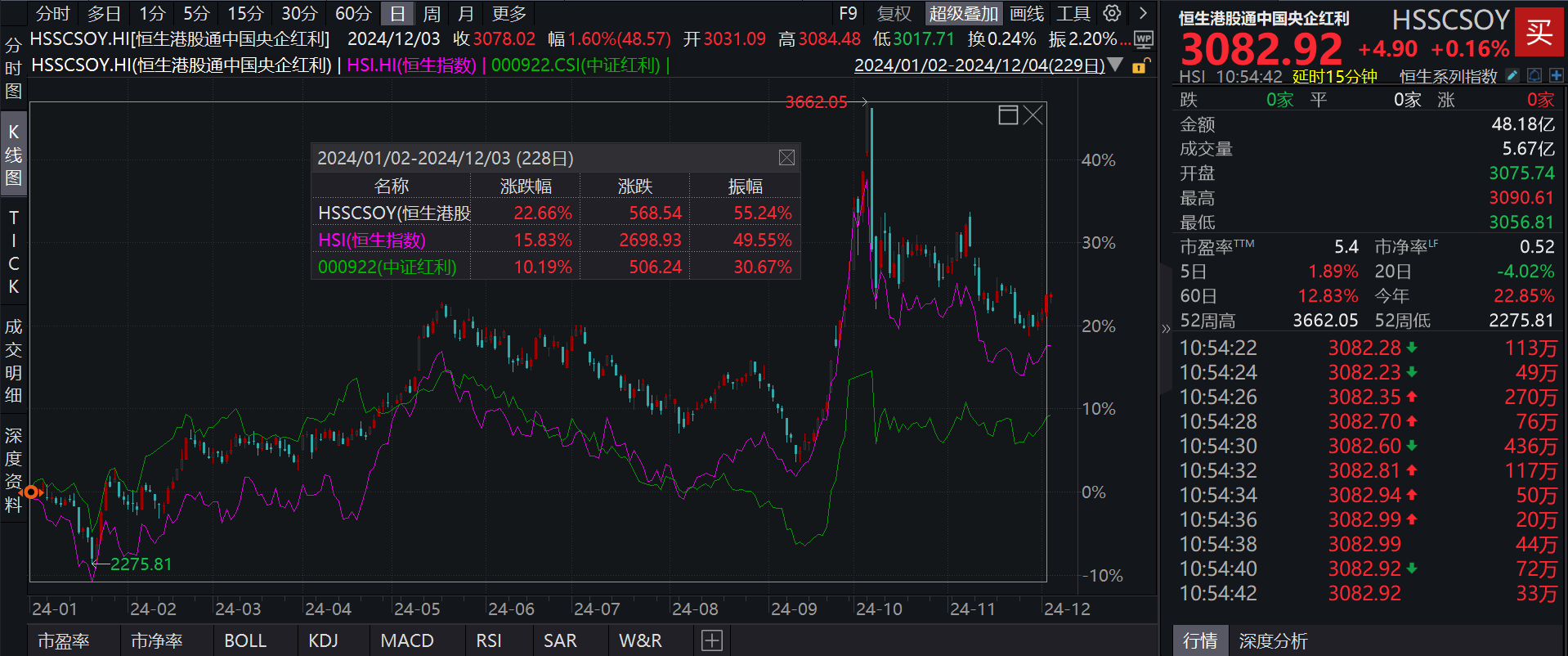The image size is (1568, 656).
Task: Click the red 买 buy button
Action: 1539,32
